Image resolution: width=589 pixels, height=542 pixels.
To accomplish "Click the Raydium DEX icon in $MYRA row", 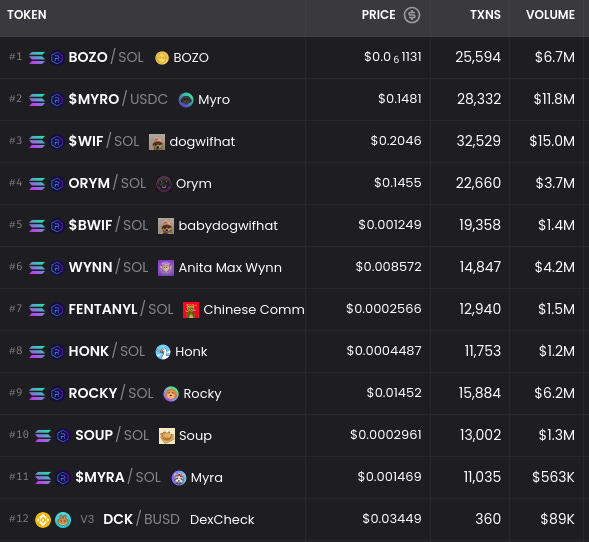I will (63, 478).
